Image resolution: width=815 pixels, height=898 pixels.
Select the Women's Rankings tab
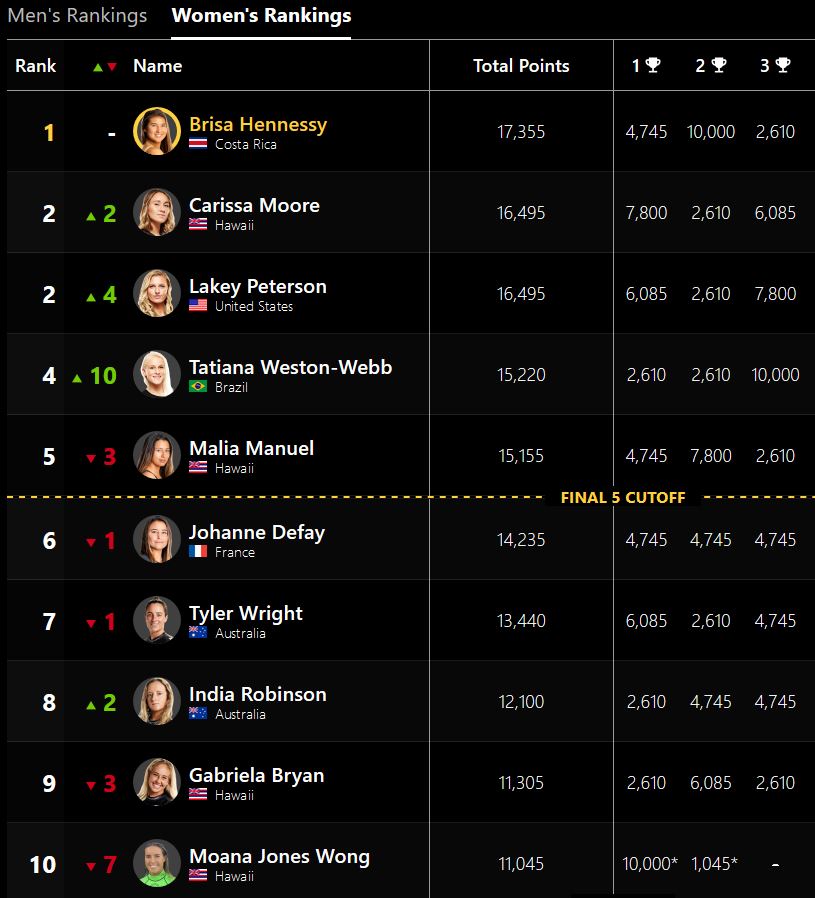261,15
